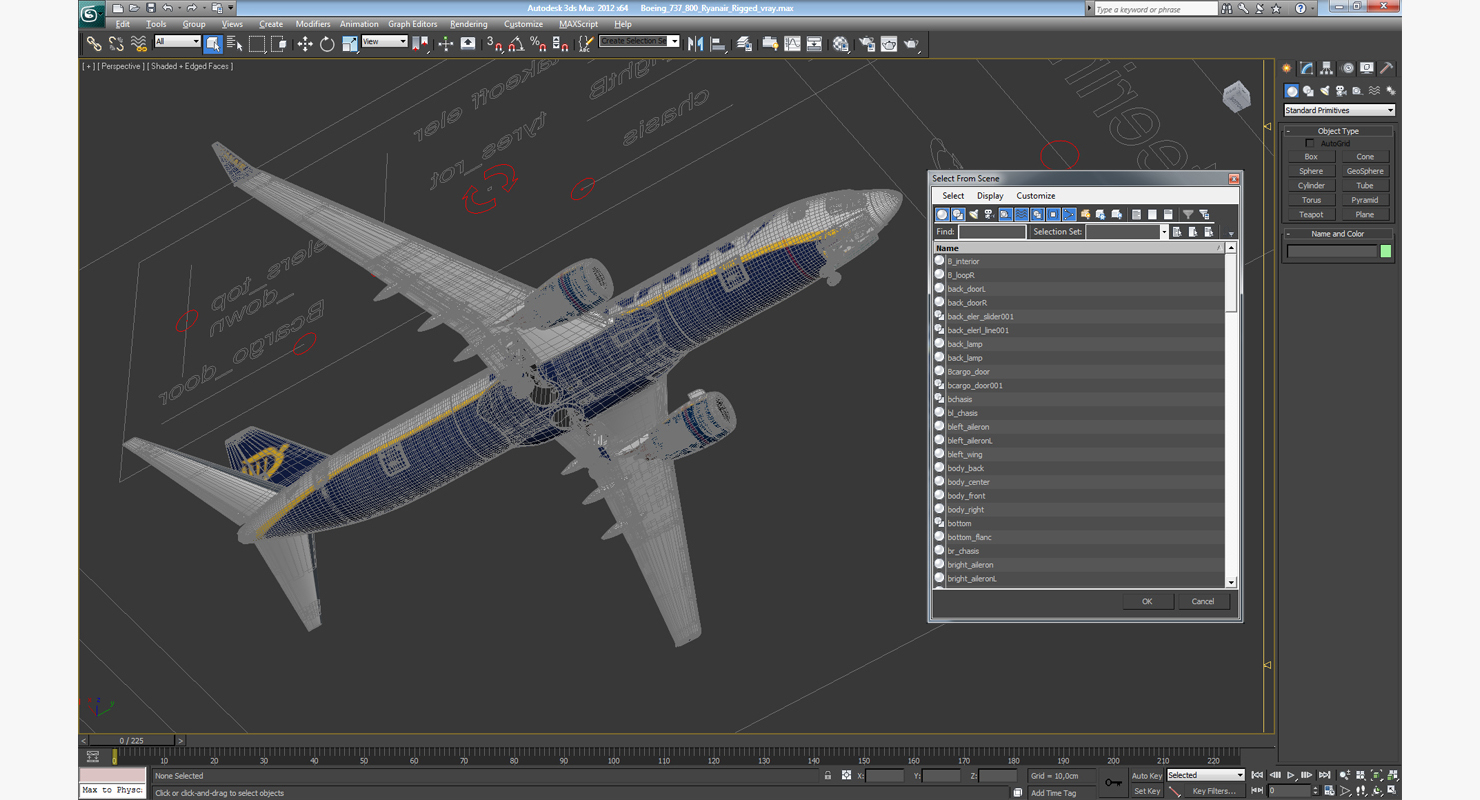Switch to the Hierarchy command panel tab
Viewport: 1480px width, 800px height.
[1326, 68]
